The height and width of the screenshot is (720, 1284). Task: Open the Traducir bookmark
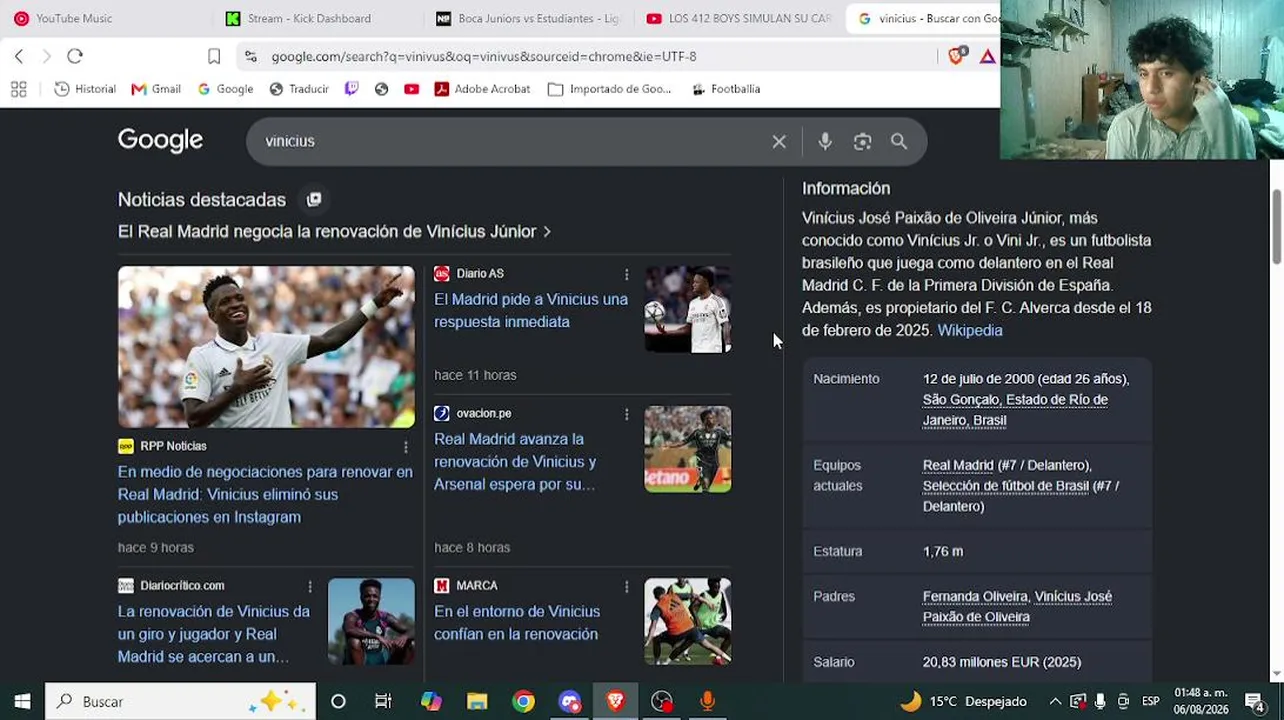point(299,89)
